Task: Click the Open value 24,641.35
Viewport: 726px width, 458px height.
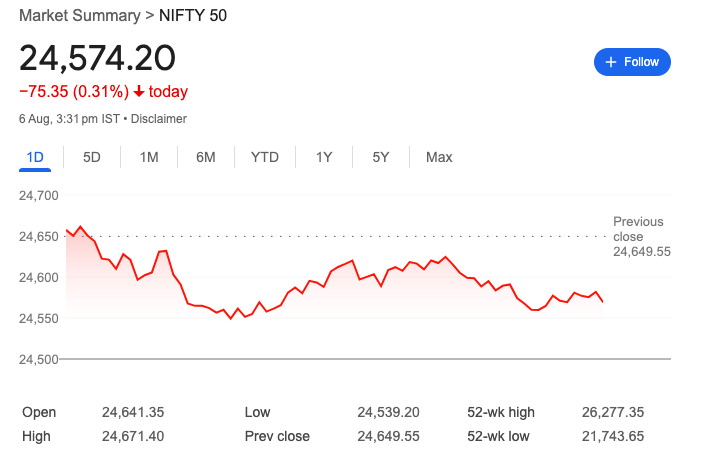Action: 133,412
